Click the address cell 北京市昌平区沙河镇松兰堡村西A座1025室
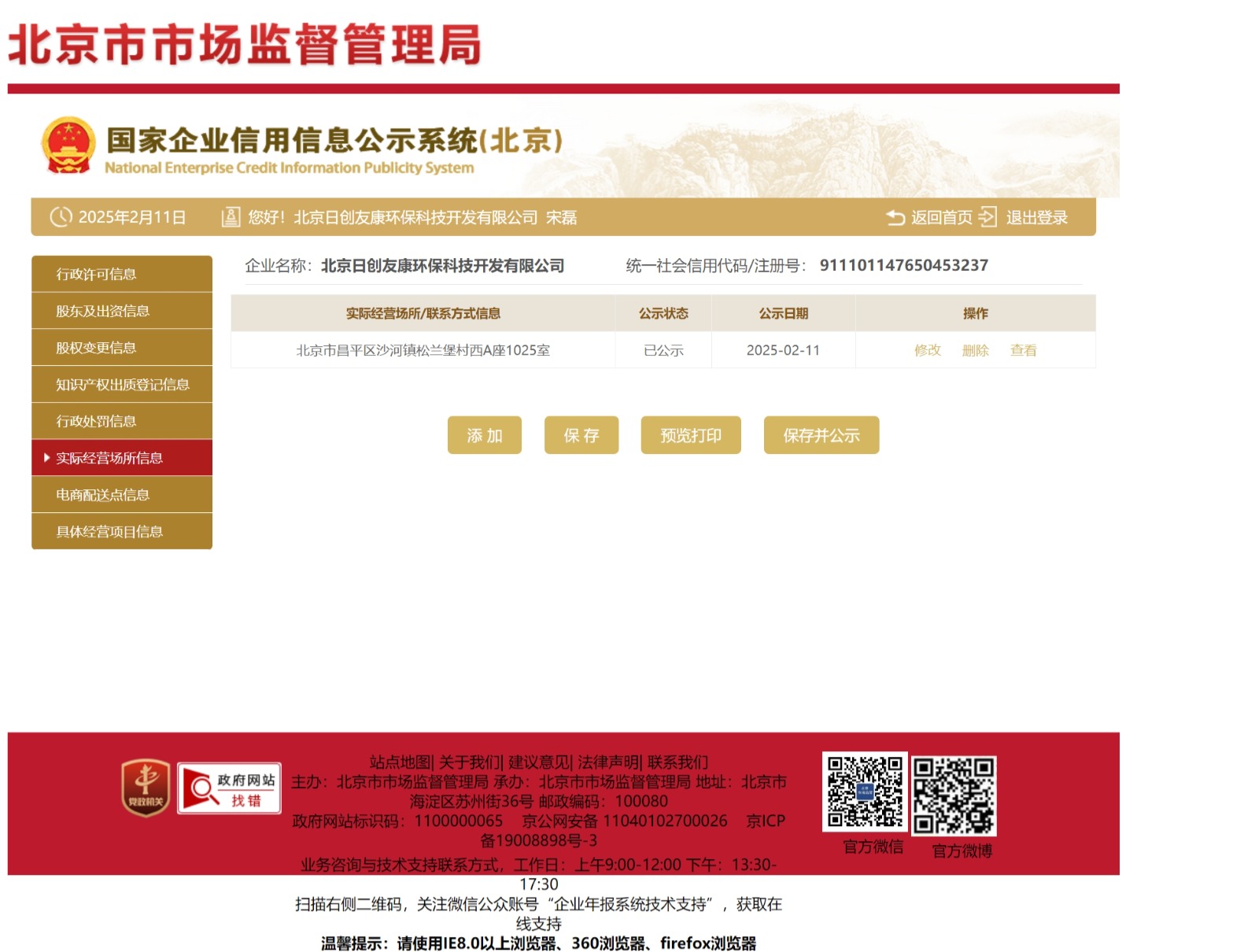Viewport: 1244px width, 952px height. (x=423, y=350)
